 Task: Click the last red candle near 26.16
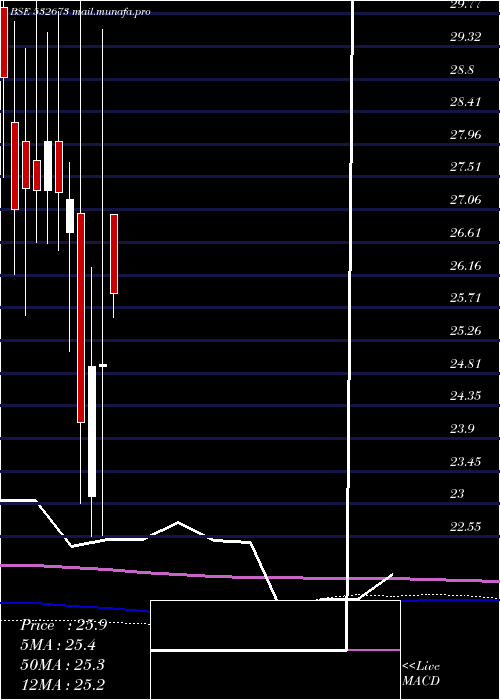114,254
